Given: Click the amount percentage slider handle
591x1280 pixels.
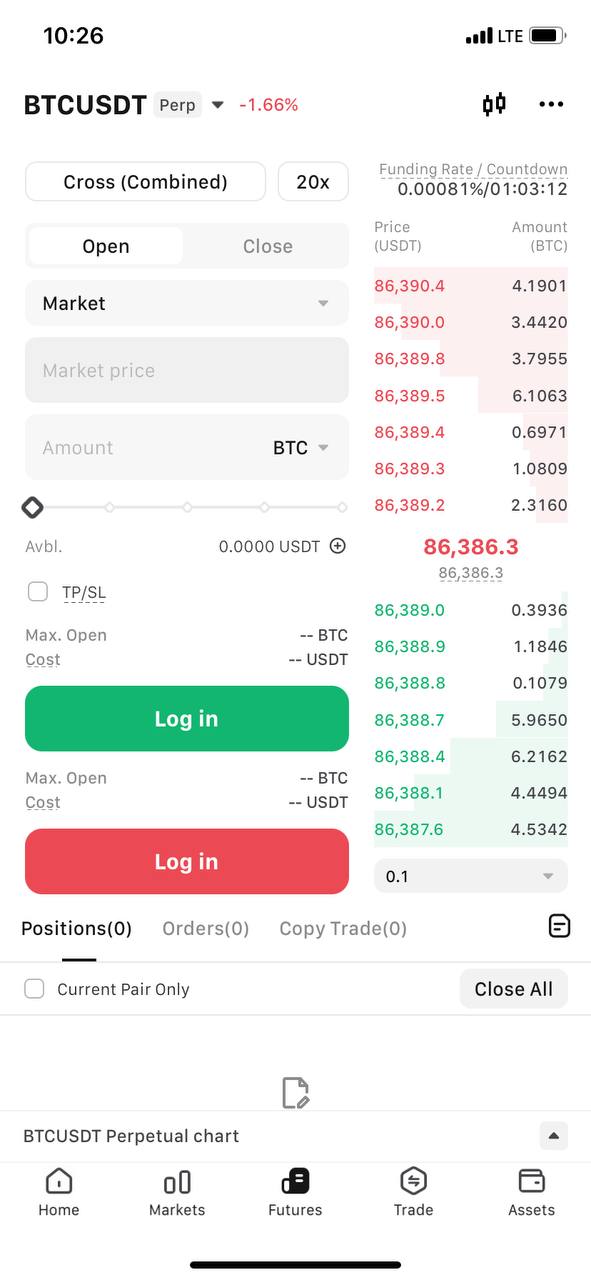Looking at the screenshot, I should coord(32,508).
